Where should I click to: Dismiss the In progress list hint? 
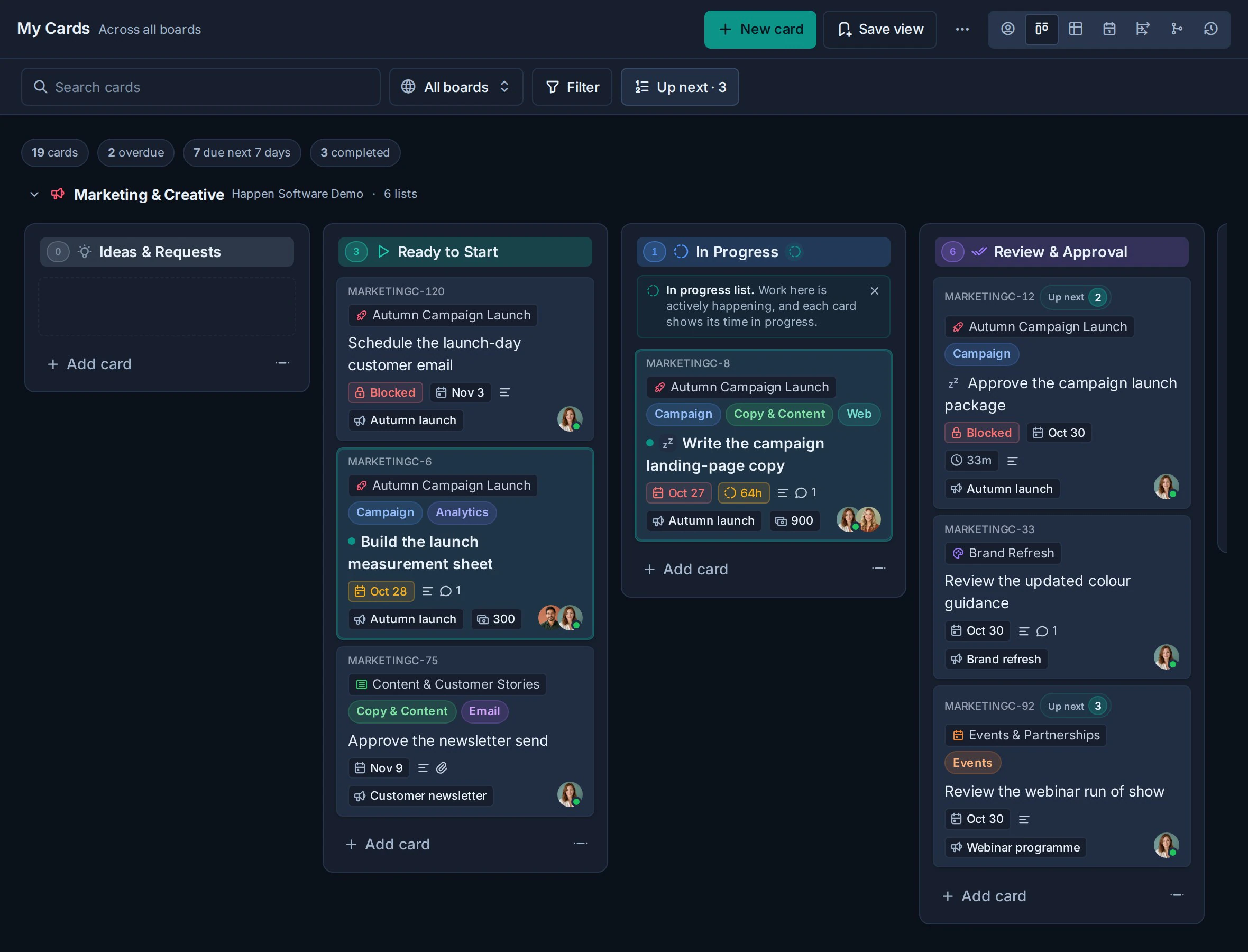point(874,291)
